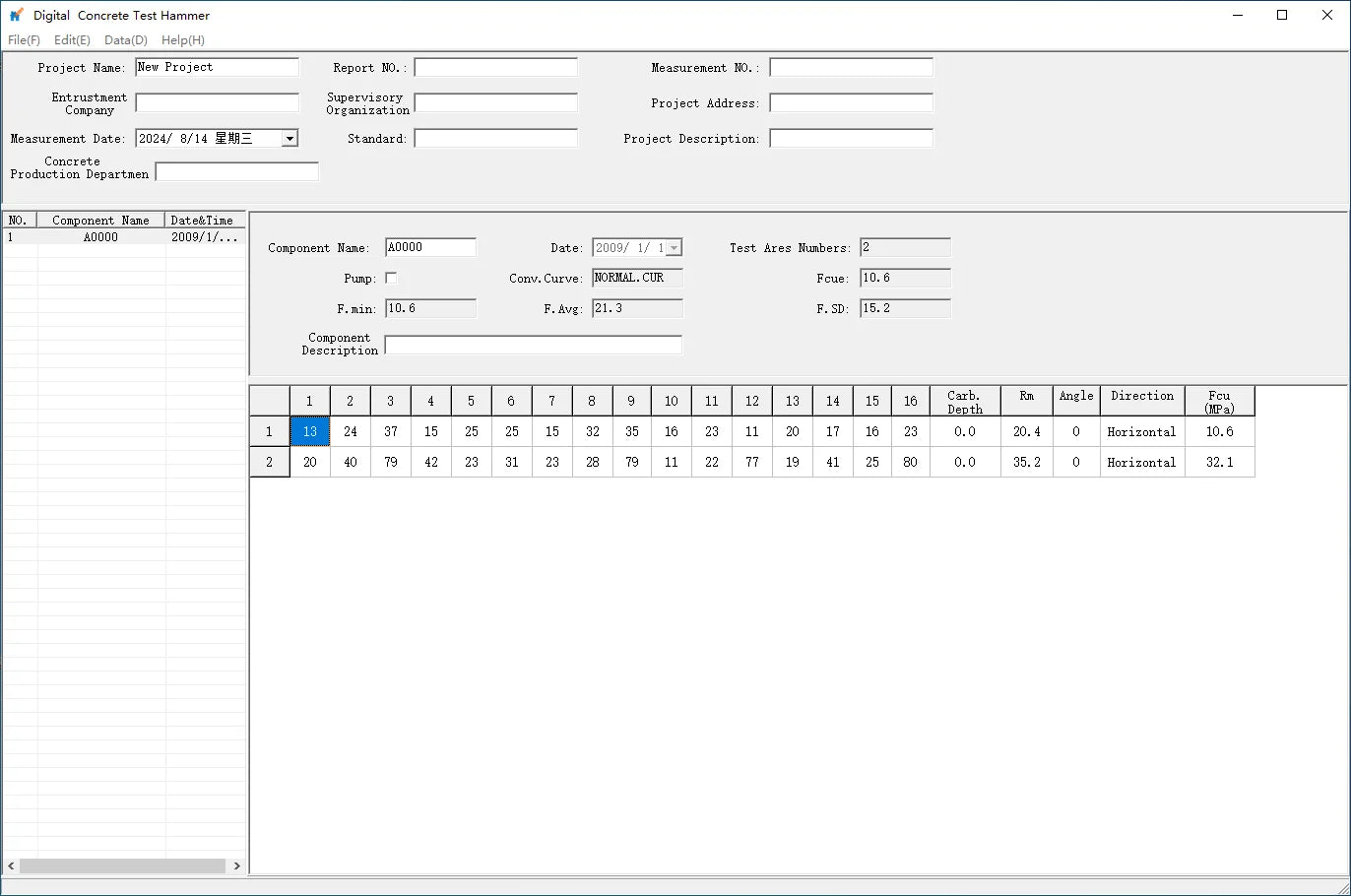
Task: Click column header 16 in grid
Action: pos(911,401)
